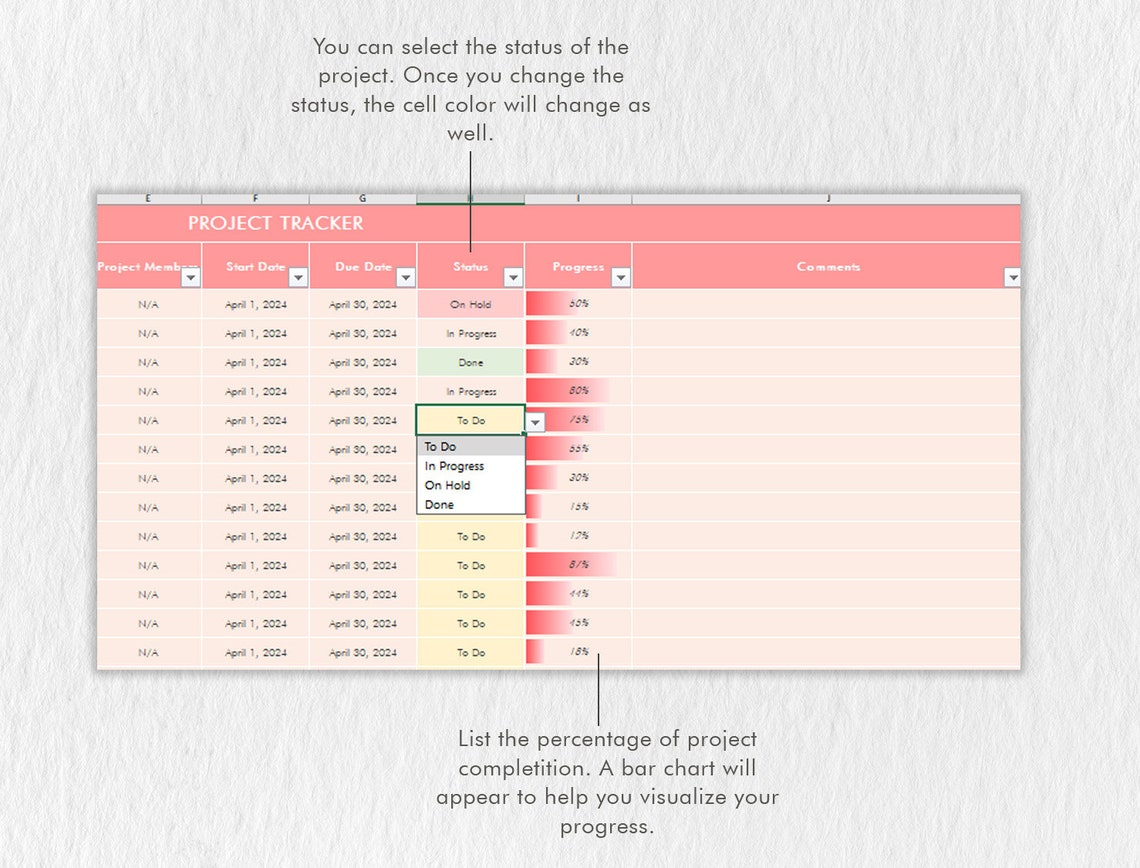Open the Comments column filter arrow

(x=1013, y=277)
